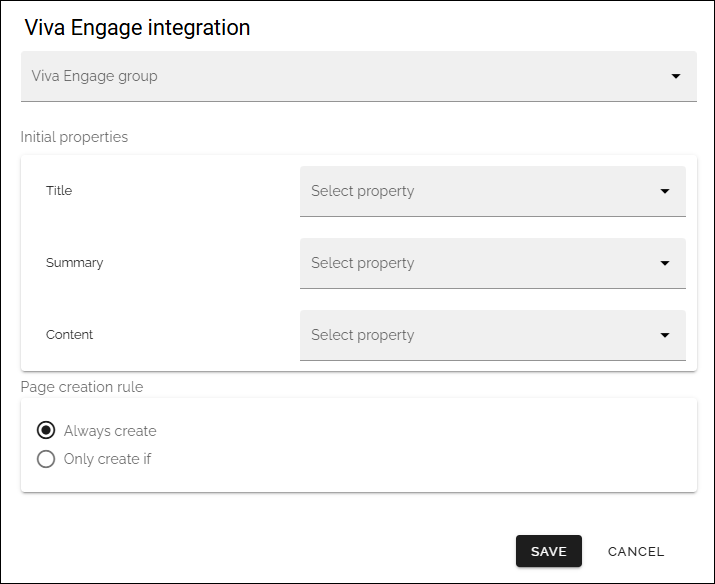Screen dimensions: 715x584
Task: Click the arrow icon in Content property field
Action: [x=665, y=335]
